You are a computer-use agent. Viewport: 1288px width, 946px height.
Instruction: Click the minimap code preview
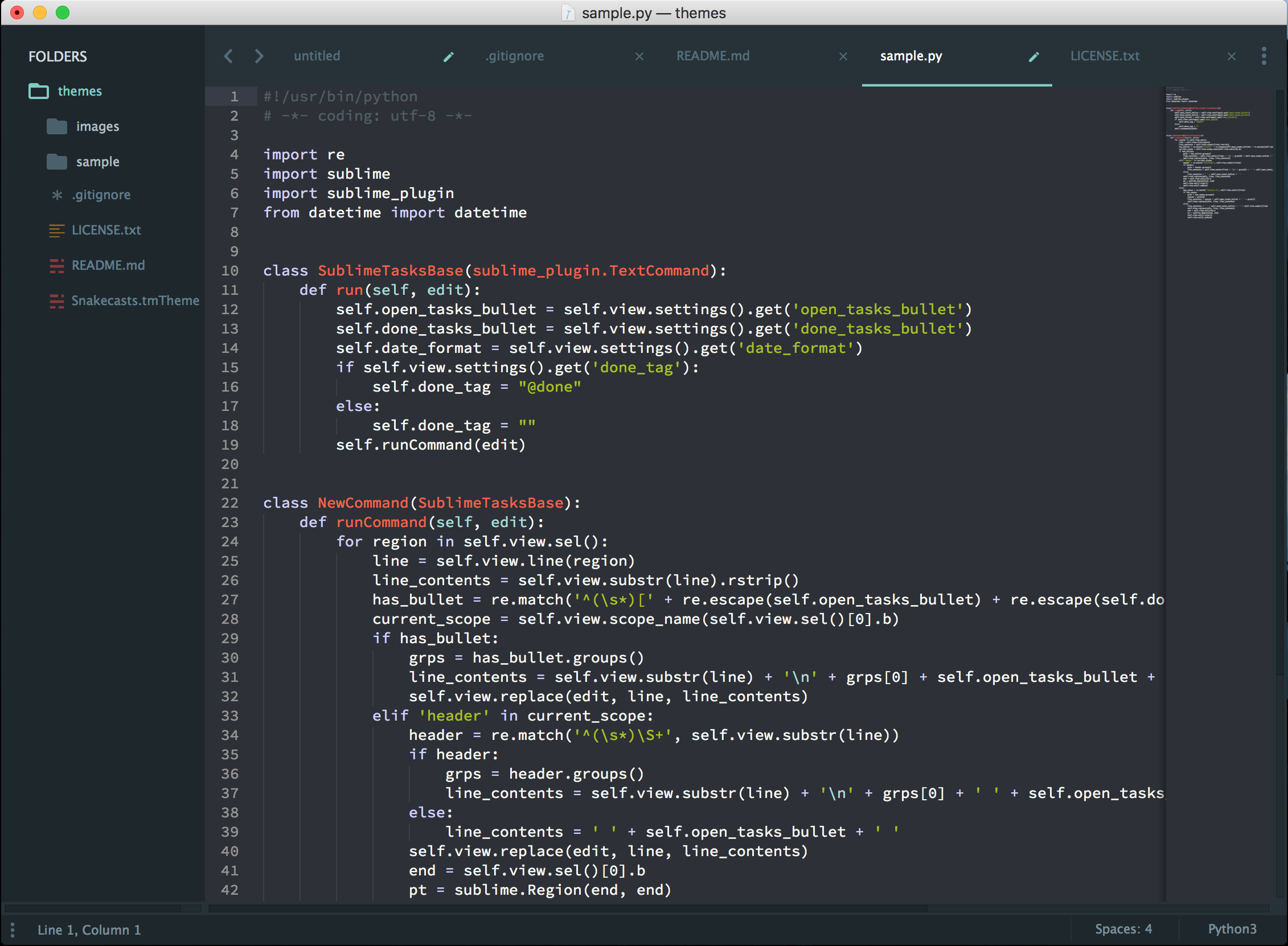[1219, 154]
